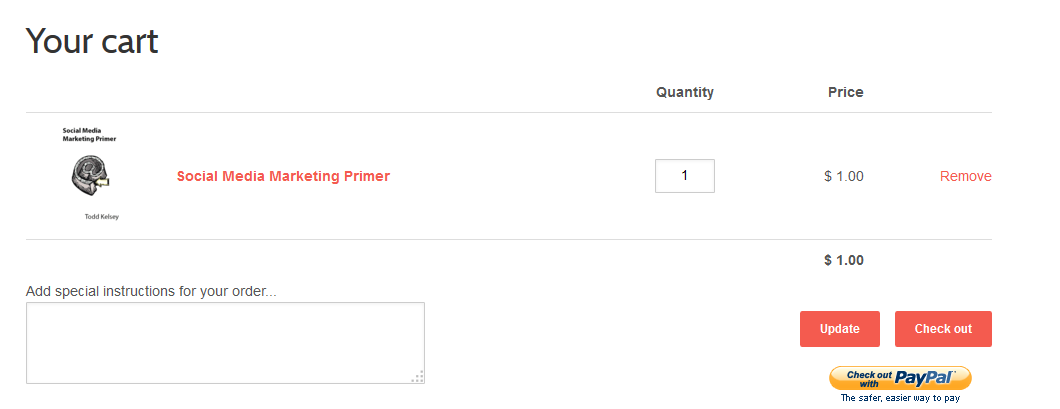This screenshot has width=1060, height=409.
Task: Click the book cover thumbnail image
Action: click(x=90, y=174)
